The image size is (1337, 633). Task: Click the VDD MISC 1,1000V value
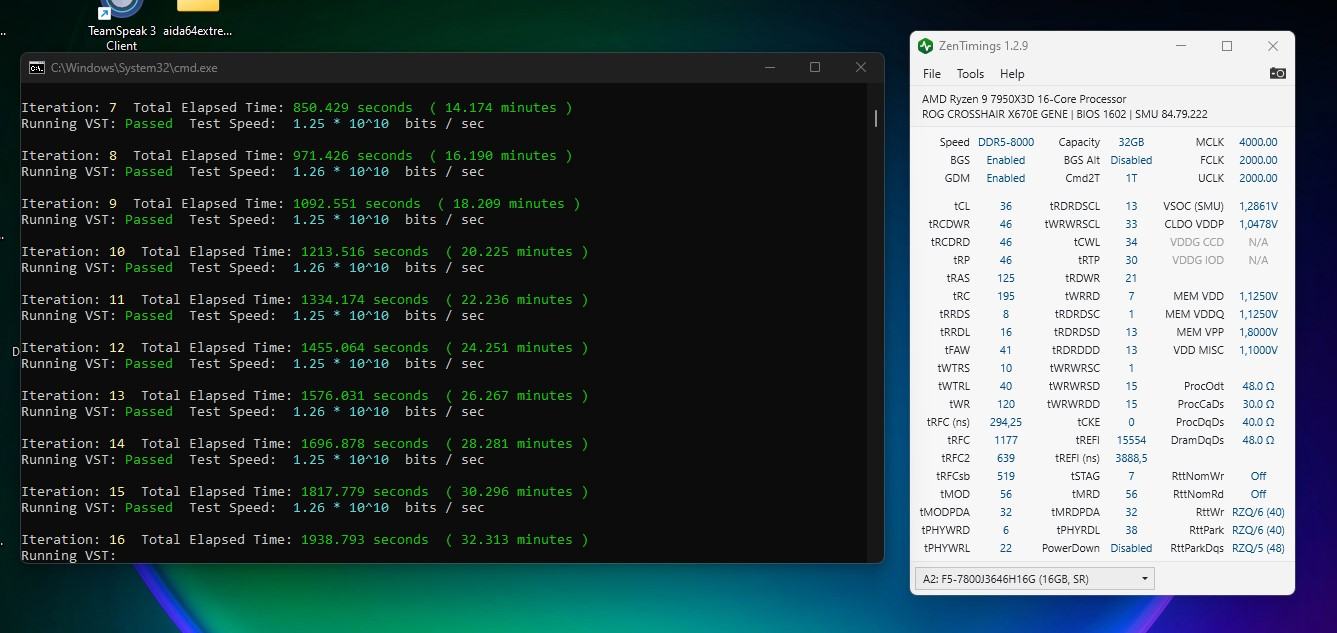(x=1258, y=350)
